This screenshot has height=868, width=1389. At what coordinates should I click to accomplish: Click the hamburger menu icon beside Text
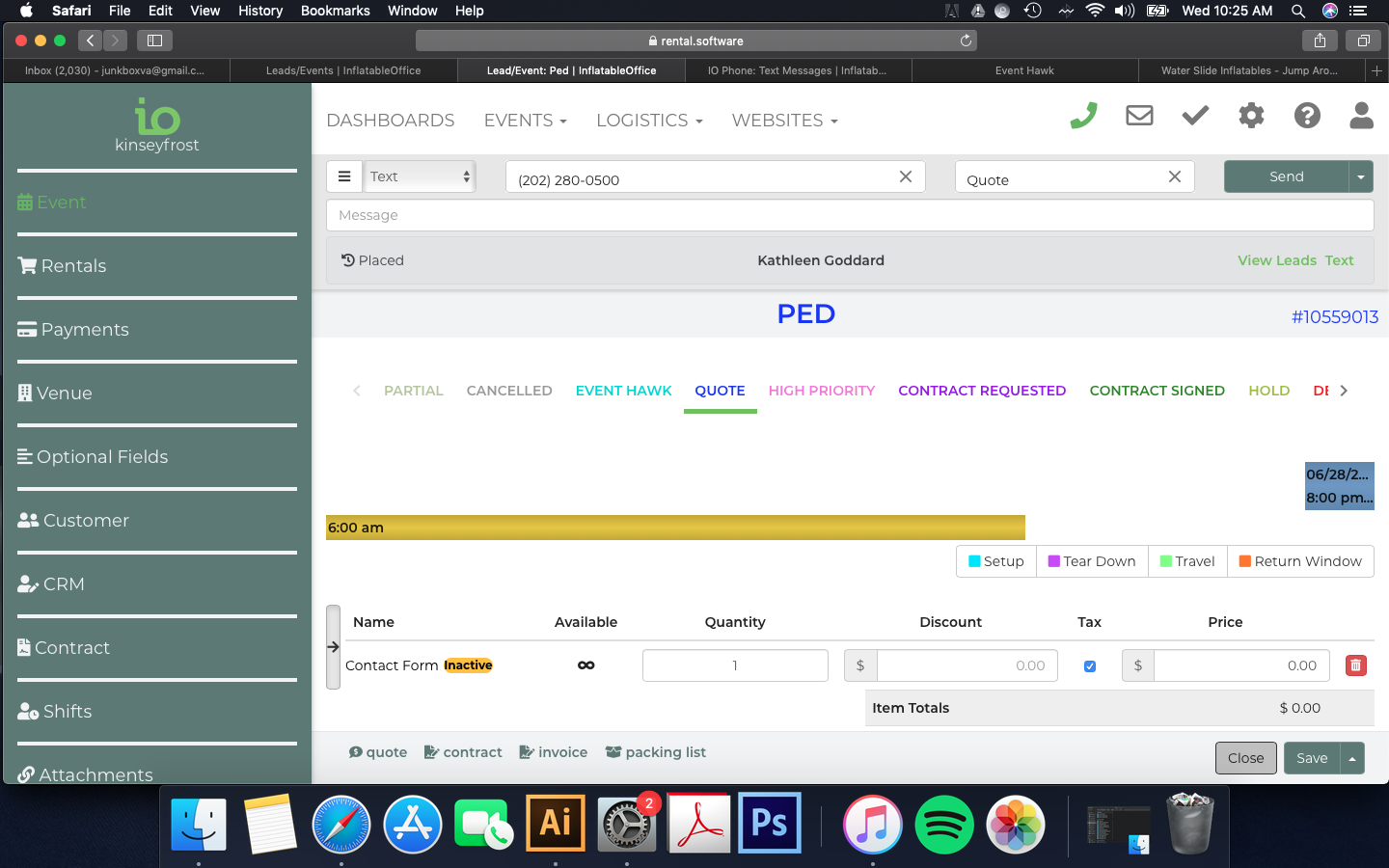point(344,176)
